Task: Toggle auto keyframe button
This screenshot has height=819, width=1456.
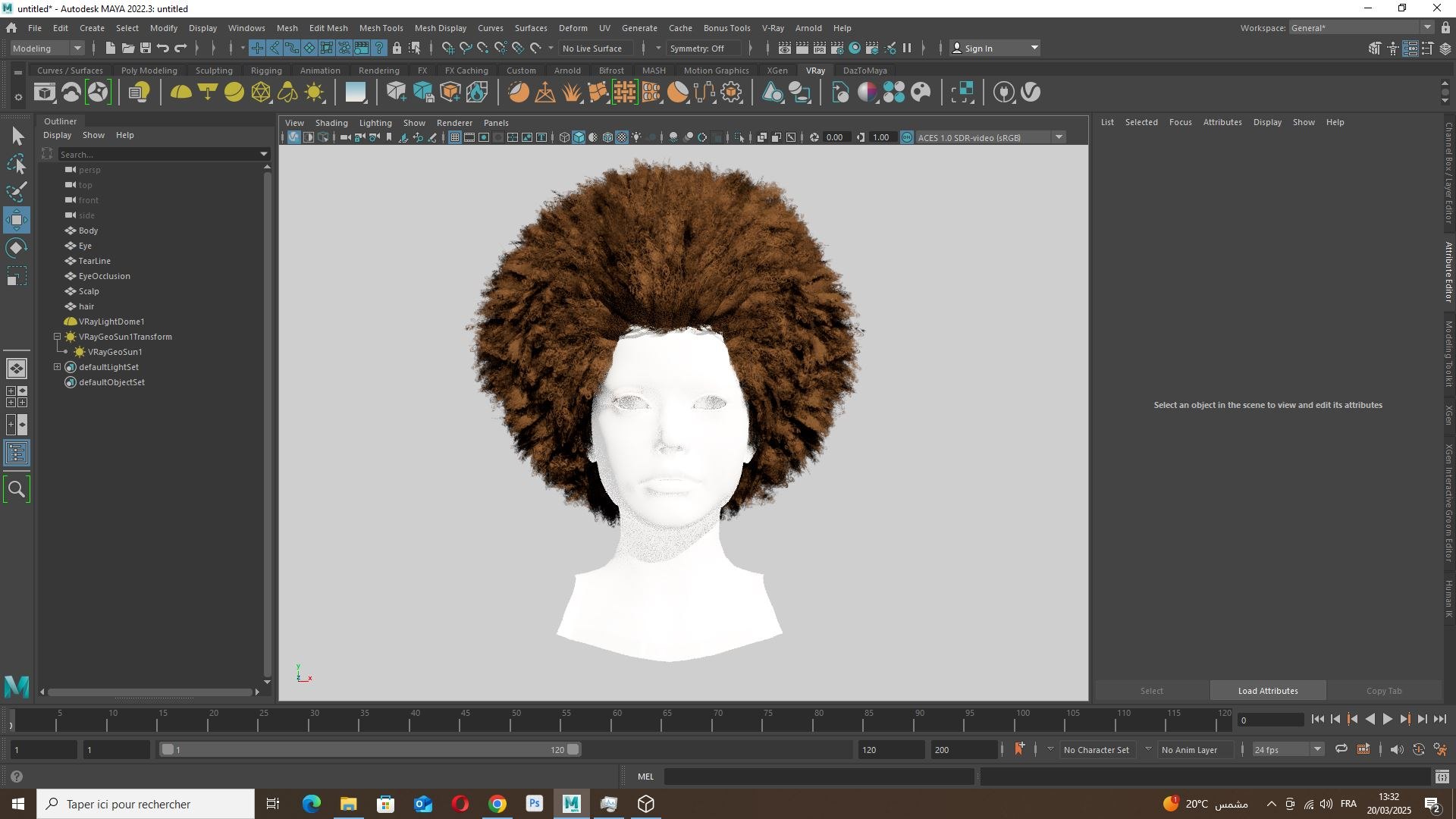Action: tap(1418, 749)
